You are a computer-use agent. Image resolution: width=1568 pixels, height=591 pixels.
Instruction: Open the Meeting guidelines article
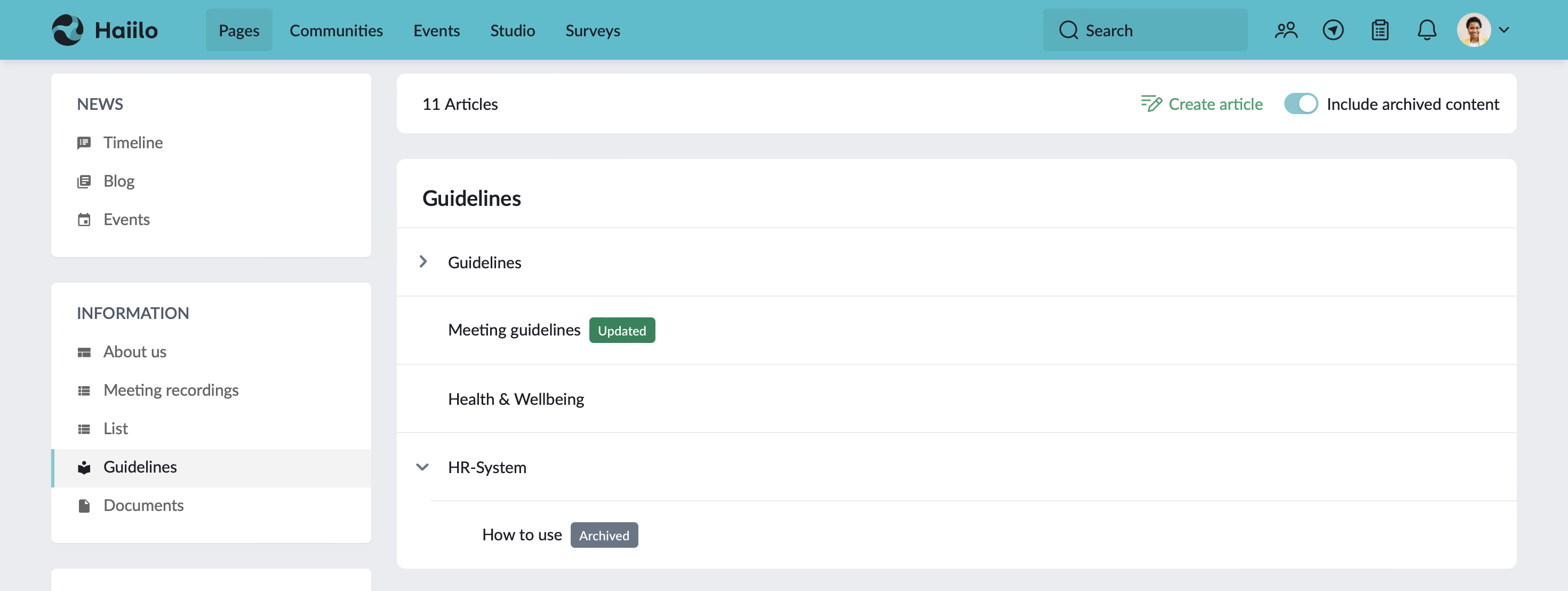click(514, 330)
